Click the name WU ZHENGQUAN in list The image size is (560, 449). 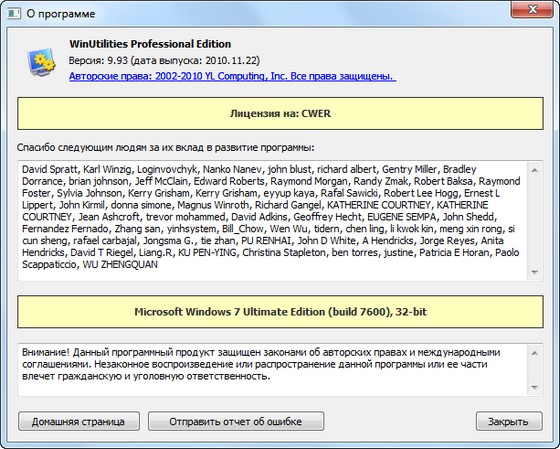pos(120,265)
